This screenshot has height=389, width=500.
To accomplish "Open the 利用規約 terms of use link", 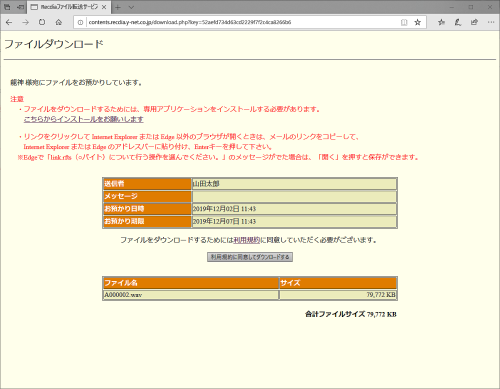I will point(246,240).
